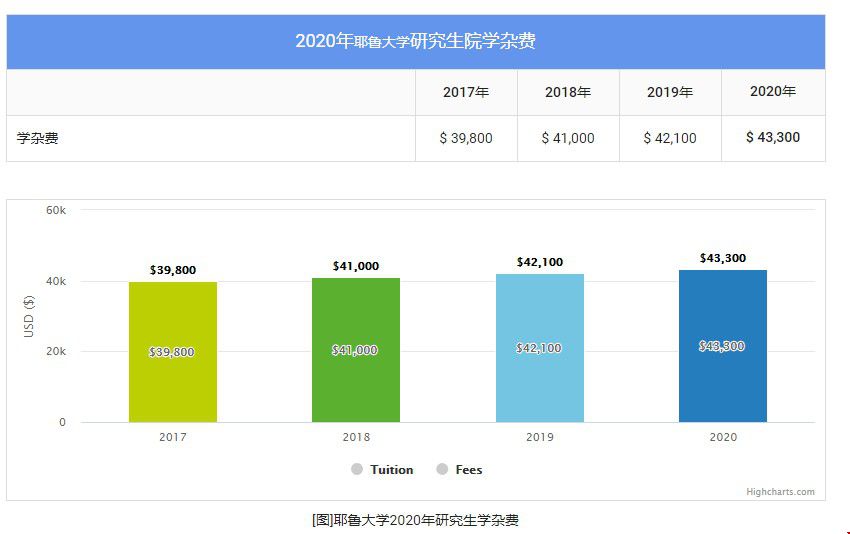Click the 2017年 column header
The height and width of the screenshot is (534, 850).
pos(466,92)
